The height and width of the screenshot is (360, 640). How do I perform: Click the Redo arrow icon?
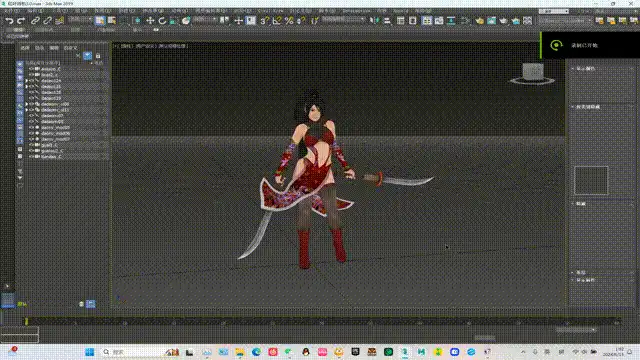(x=21, y=20)
